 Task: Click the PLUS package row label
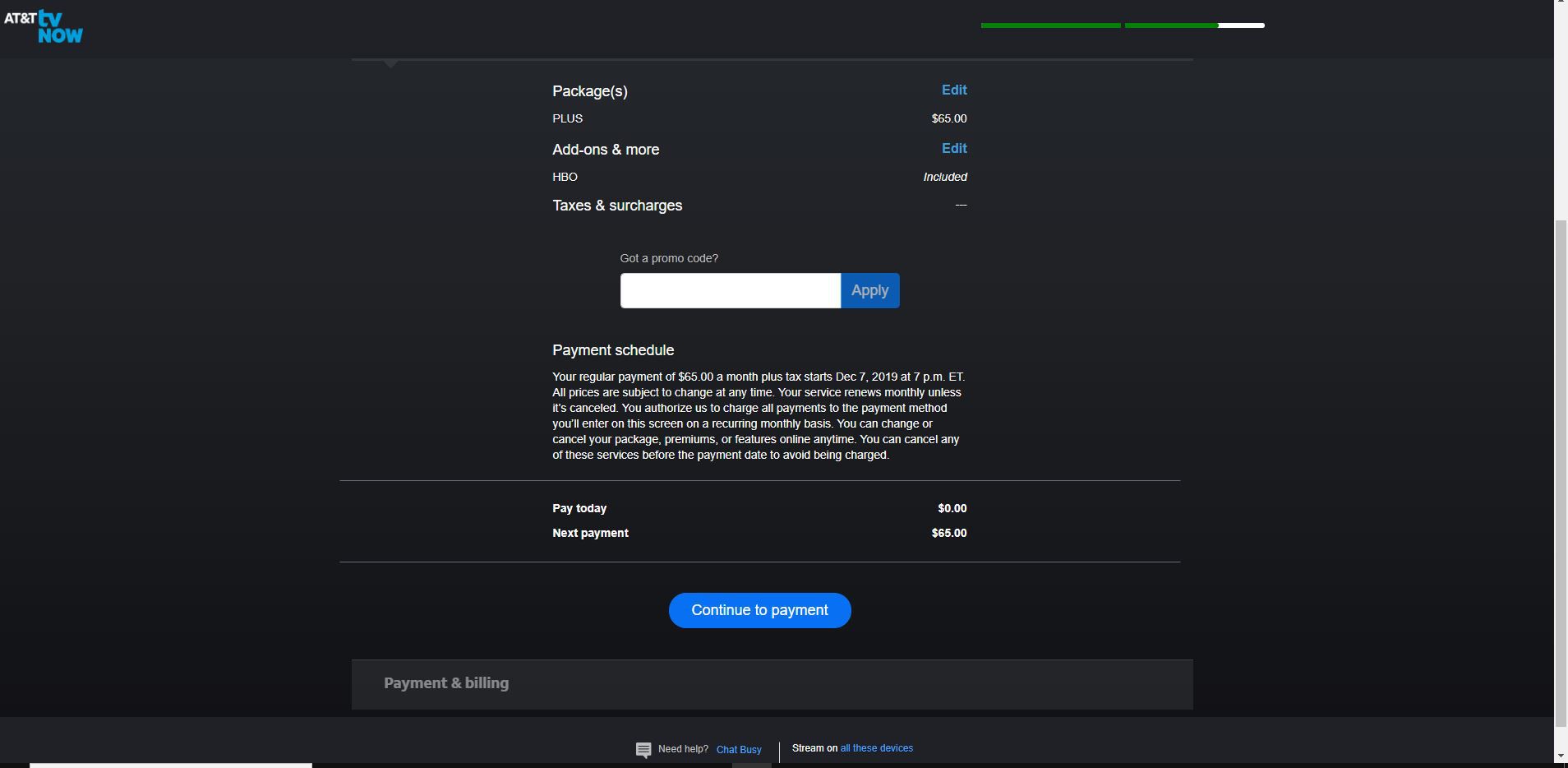pyautogui.click(x=567, y=118)
